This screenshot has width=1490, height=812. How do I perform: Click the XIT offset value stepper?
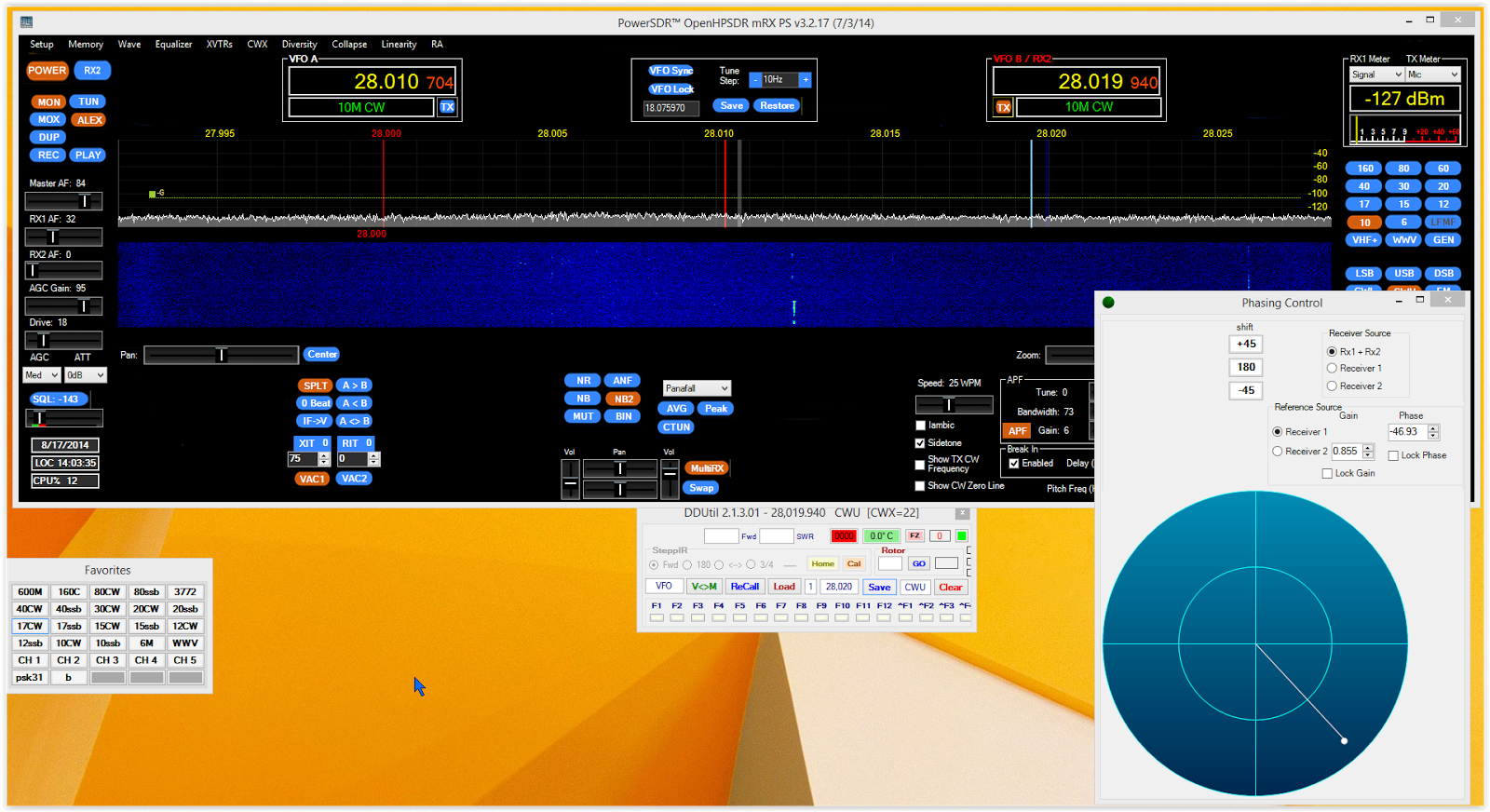(x=324, y=459)
